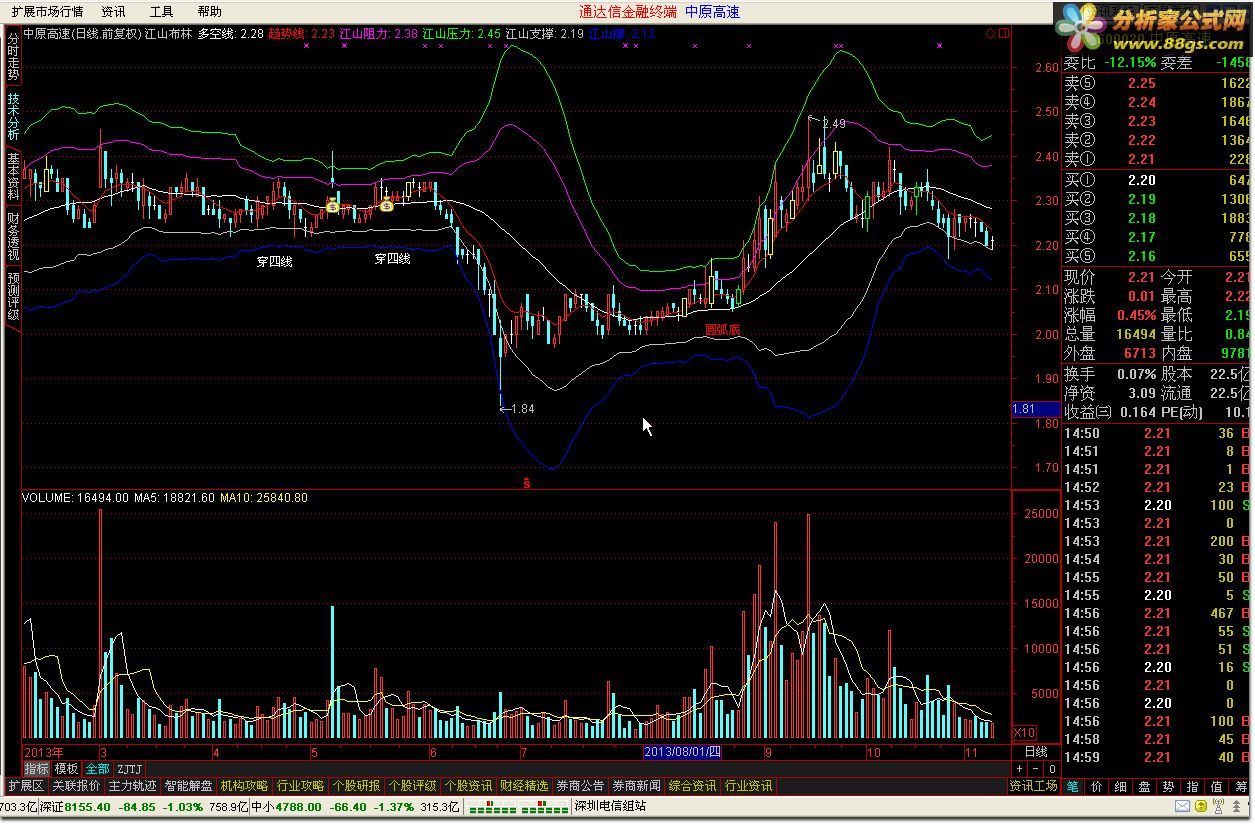Open the 行业攻略 tab
The image size is (1255, 824).
click(300, 786)
